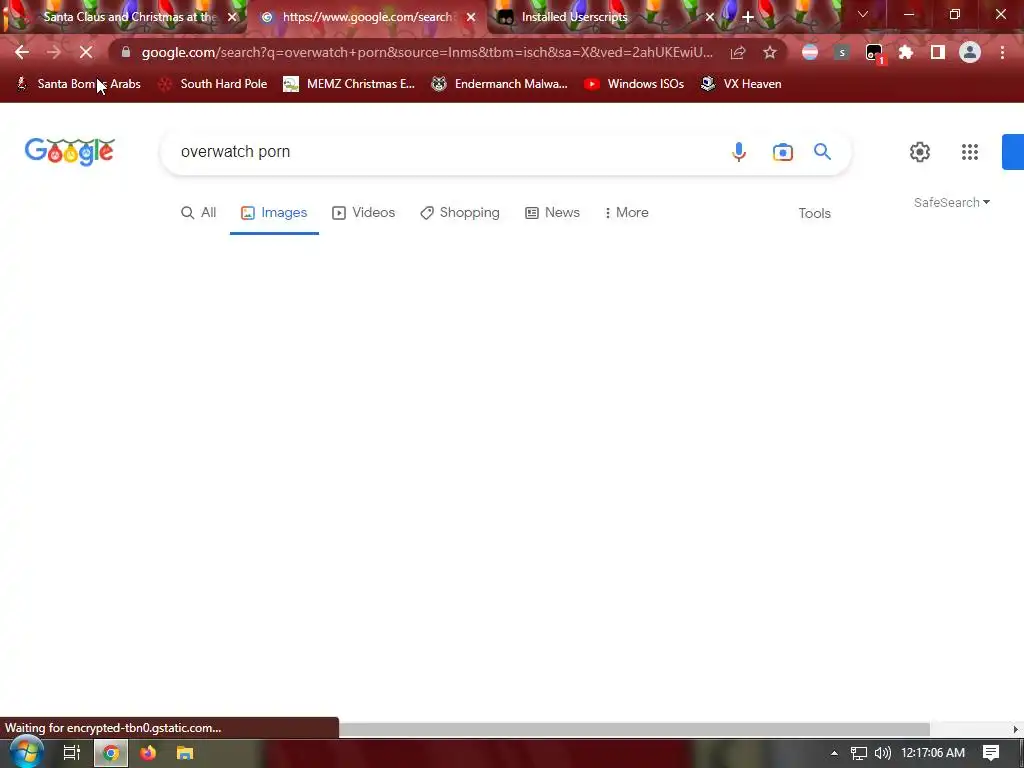Image resolution: width=1024 pixels, height=768 pixels.
Task: Go back to the previous page
Action: 22,52
